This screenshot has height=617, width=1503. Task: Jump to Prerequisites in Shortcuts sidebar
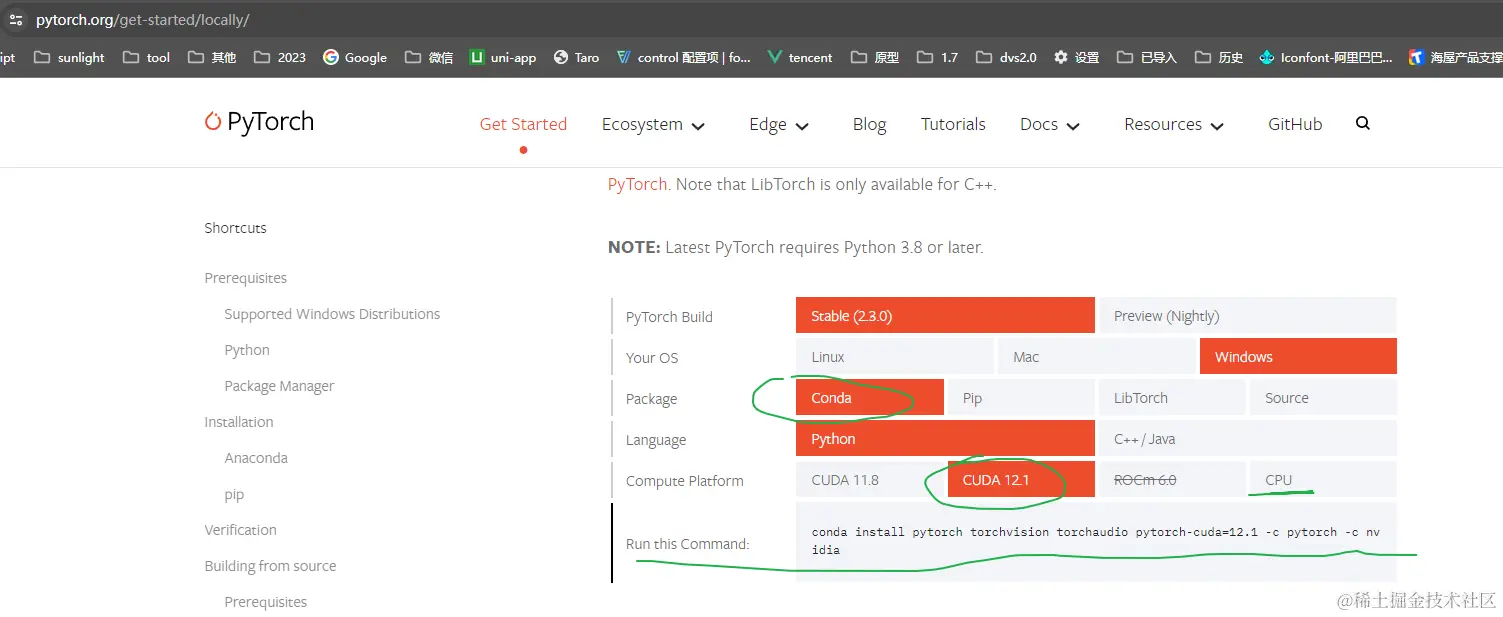[245, 277]
